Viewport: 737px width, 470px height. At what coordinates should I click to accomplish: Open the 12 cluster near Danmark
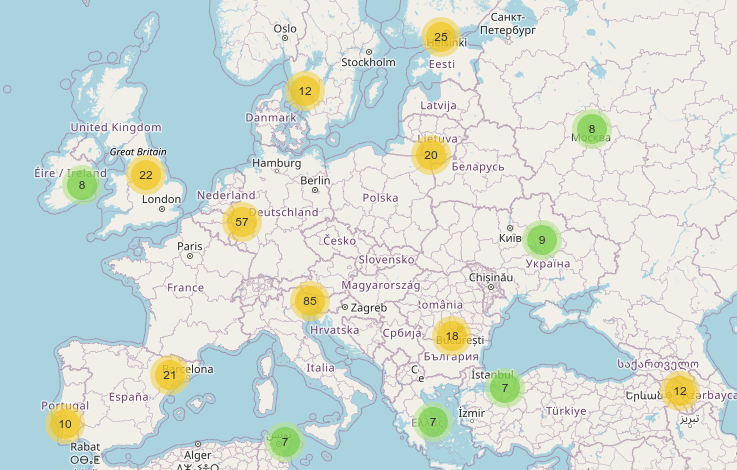coord(305,91)
